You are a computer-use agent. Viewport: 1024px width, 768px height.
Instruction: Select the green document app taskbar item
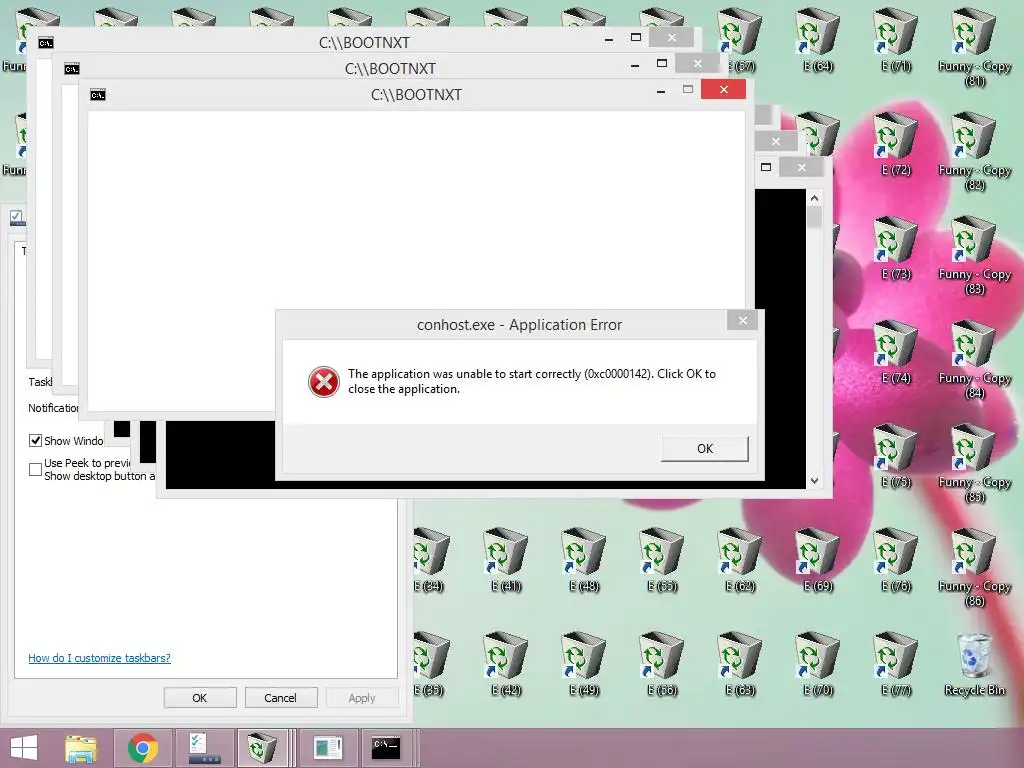pos(328,748)
